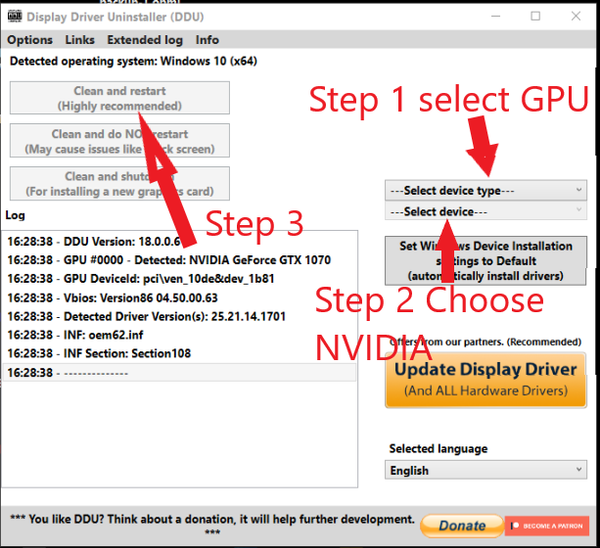Open the Info menu
The width and height of the screenshot is (600, 548).
(x=207, y=40)
